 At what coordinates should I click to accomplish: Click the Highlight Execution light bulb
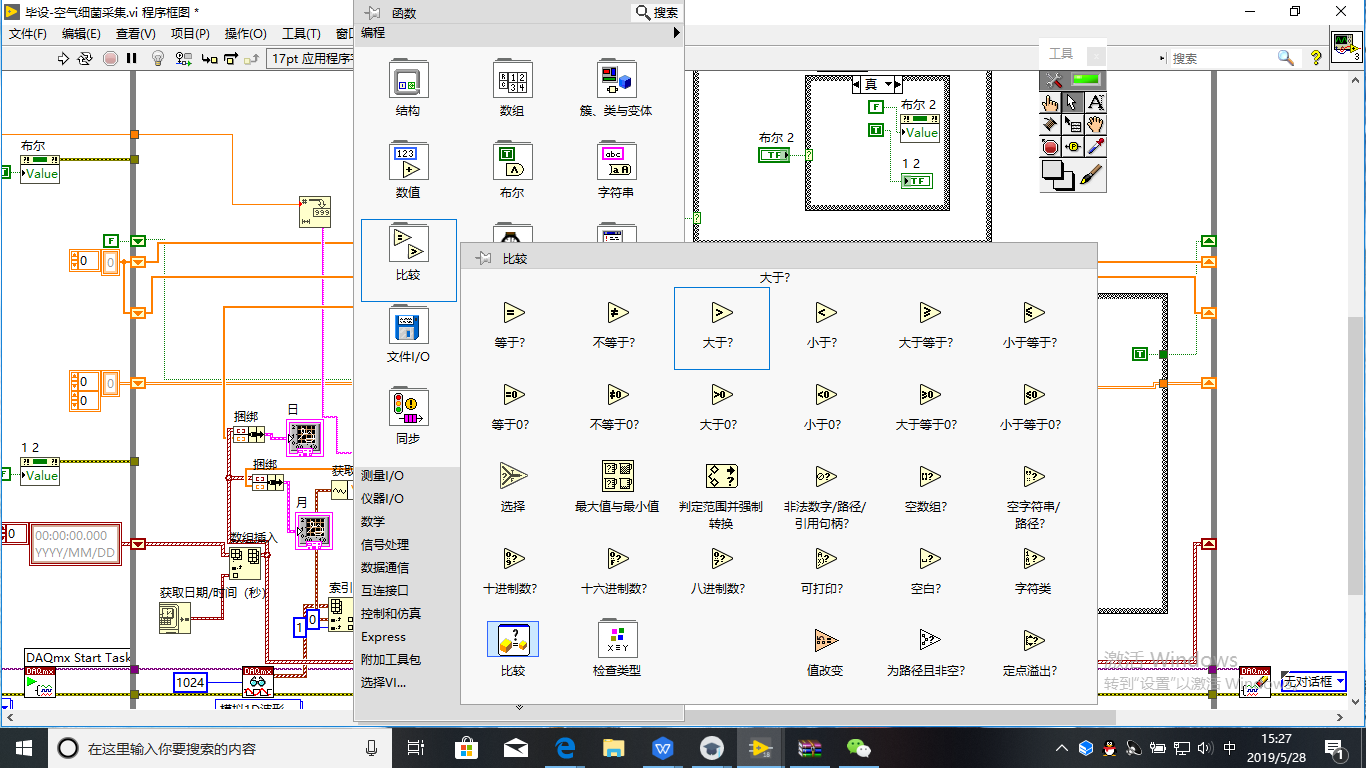(157, 58)
